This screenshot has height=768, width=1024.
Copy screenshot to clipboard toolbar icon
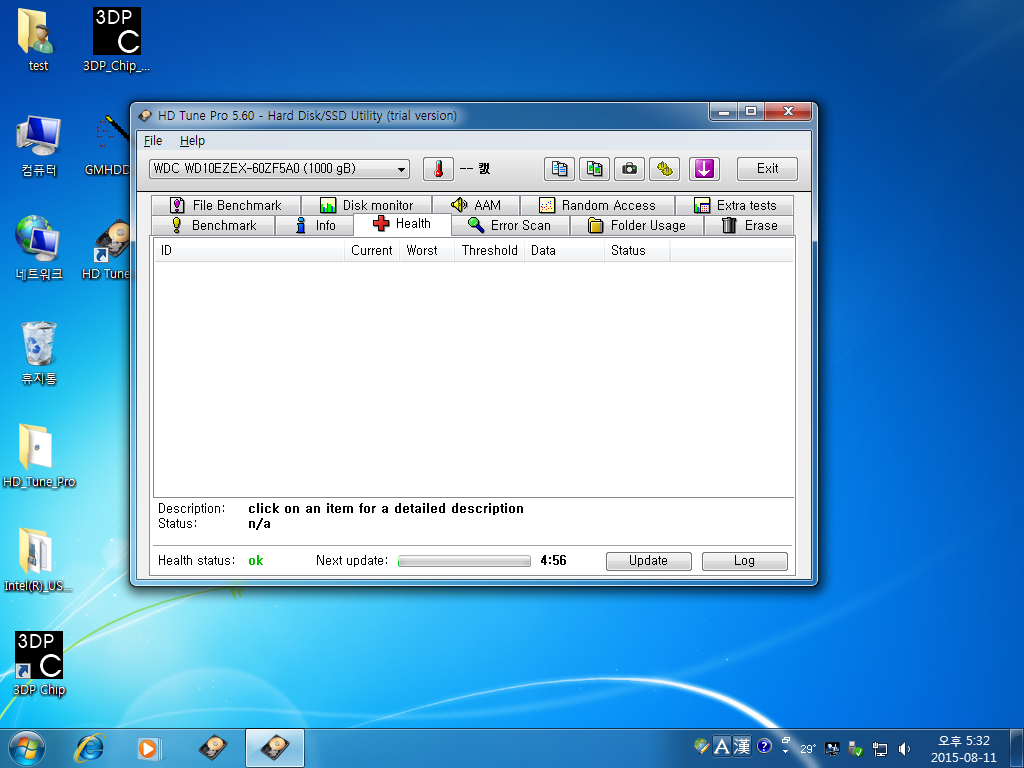[594, 169]
